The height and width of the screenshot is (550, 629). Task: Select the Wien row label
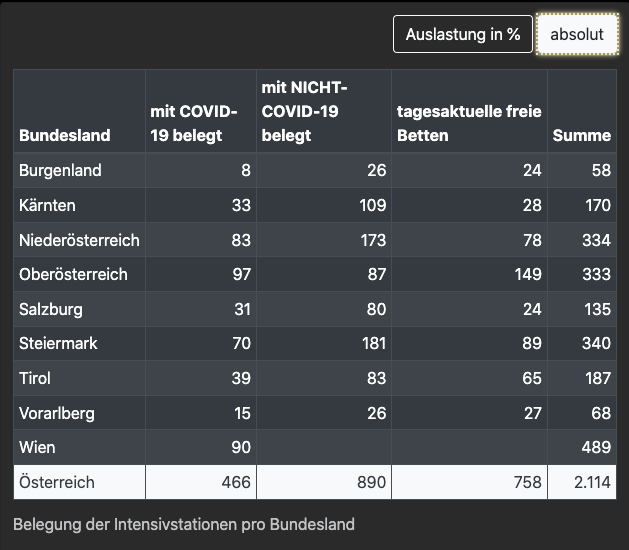[x=36, y=447]
